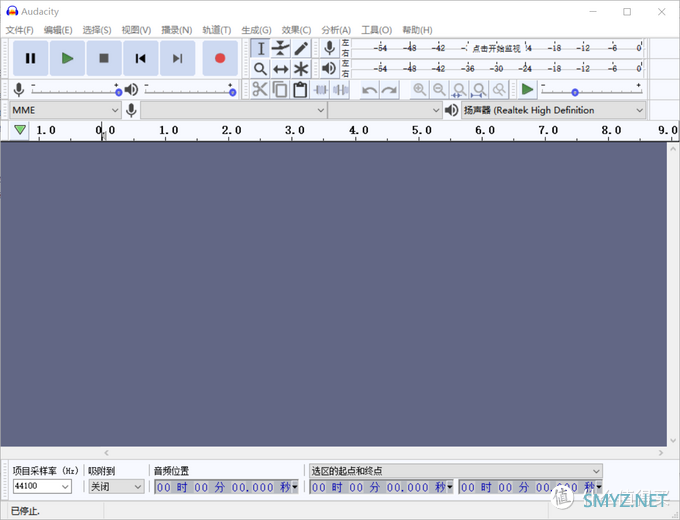This screenshot has height=520, width=680.
Task: Click the timeline pinned play head triangle
Action: coord(20,130)
